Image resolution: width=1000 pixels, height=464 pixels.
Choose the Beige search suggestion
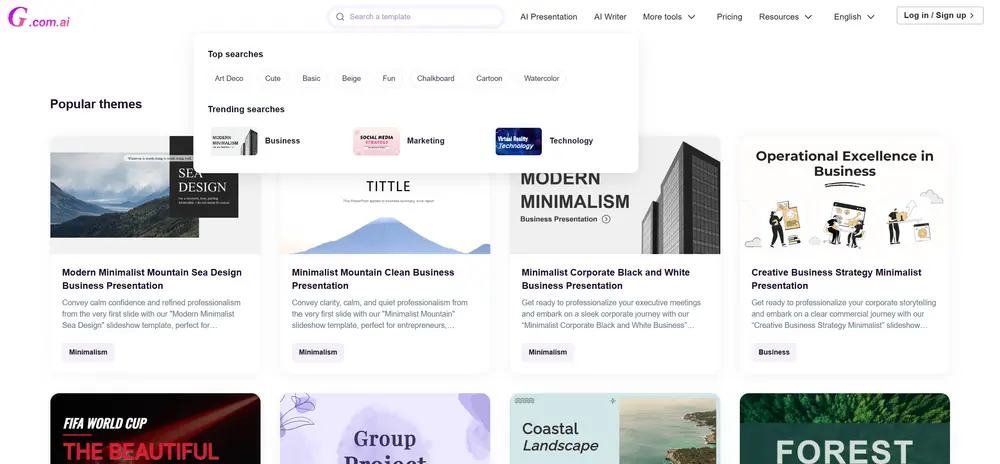pos(351,78)
